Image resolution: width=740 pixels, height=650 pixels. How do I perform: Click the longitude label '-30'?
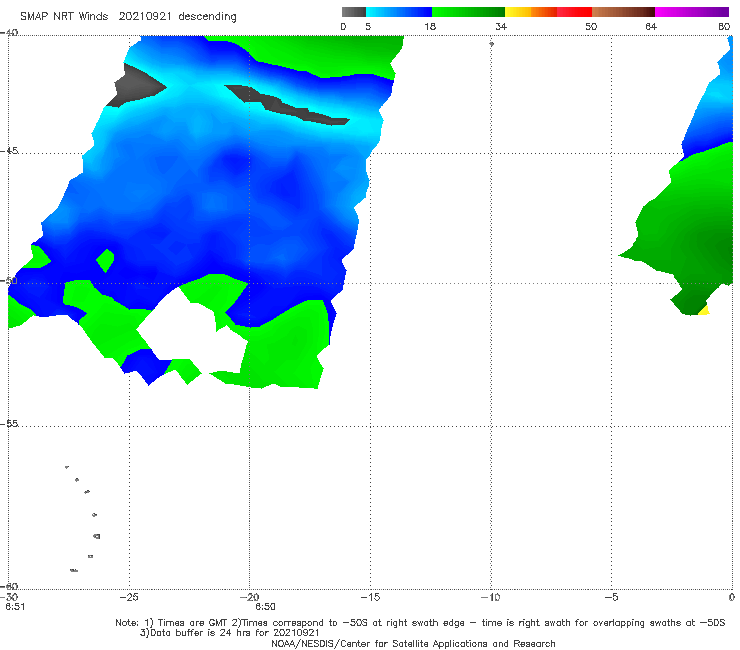(9, 597)
